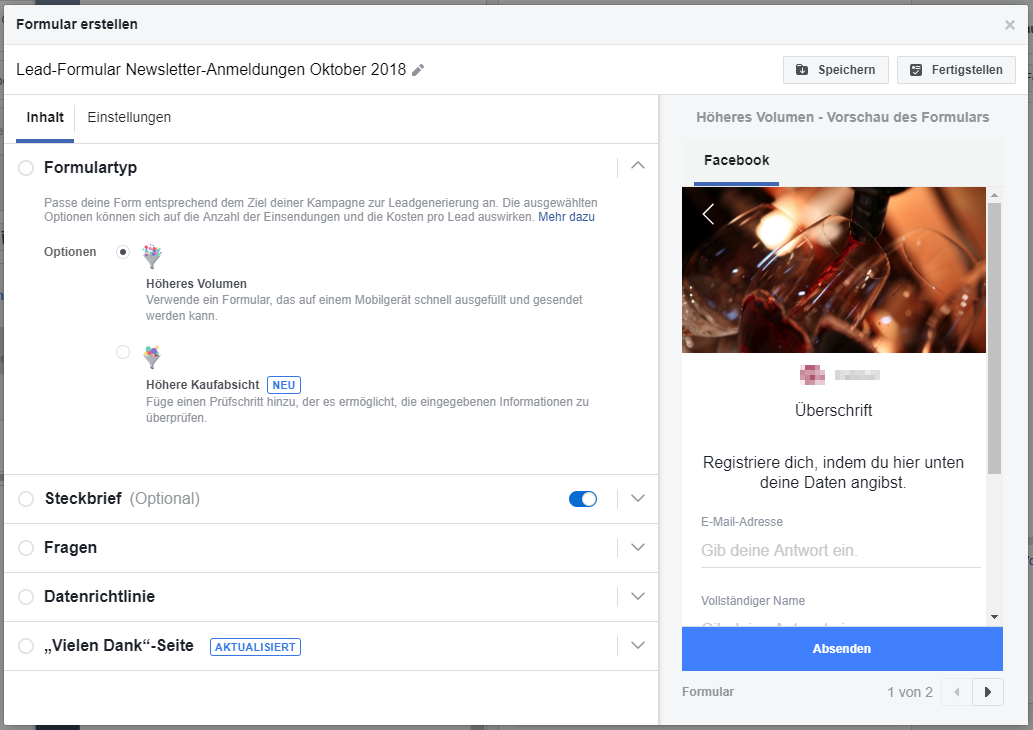Viewport: 1033px width, 730px height.
Task: Click the Überschrift text in preview
Action: pyautogui.click(x=833, y=410)
